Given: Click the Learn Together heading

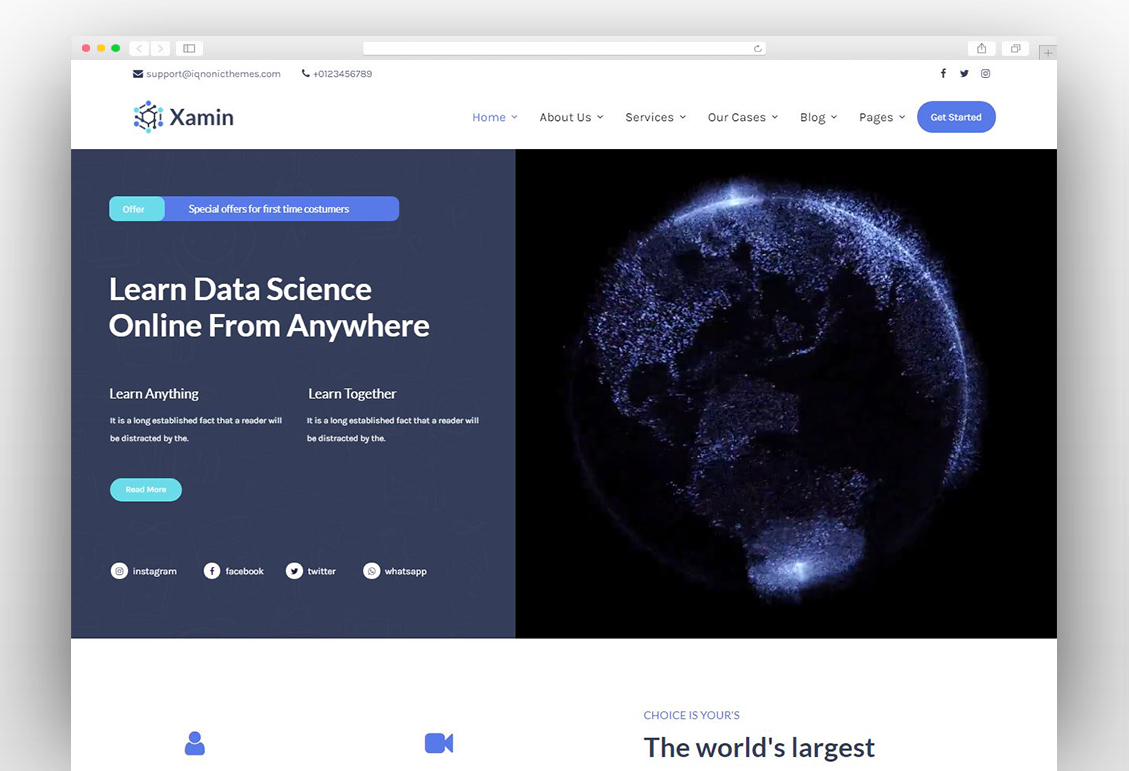Looking at the screenshot, I should click(x=352, y=393).
